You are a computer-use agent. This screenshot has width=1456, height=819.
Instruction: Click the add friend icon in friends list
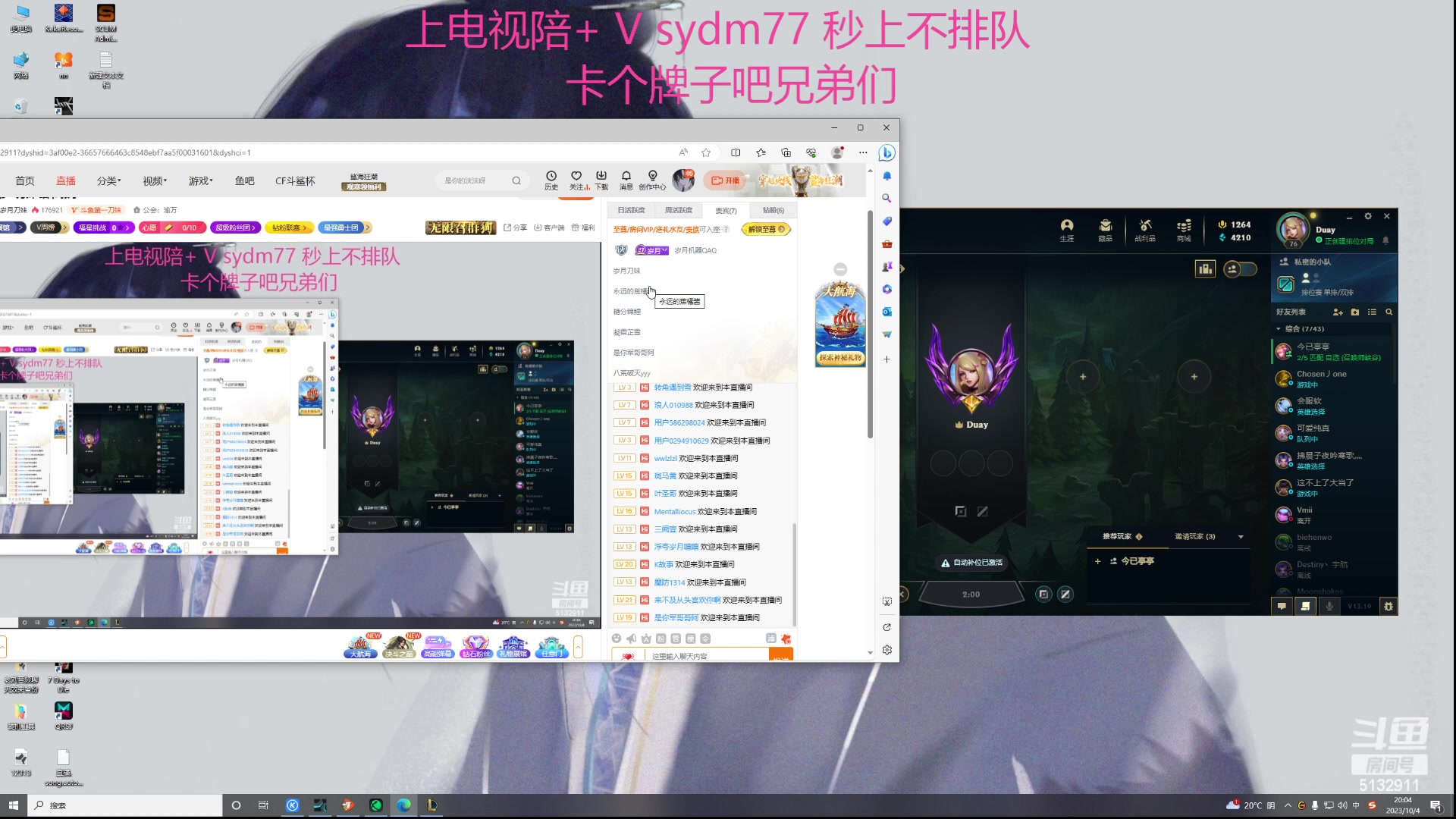1338,312
